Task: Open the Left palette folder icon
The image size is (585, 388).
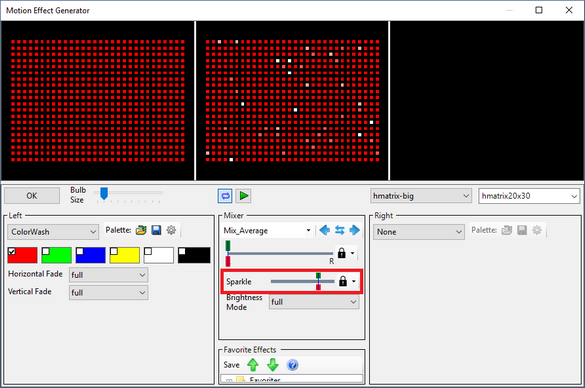Action: (x=141, y=230)
